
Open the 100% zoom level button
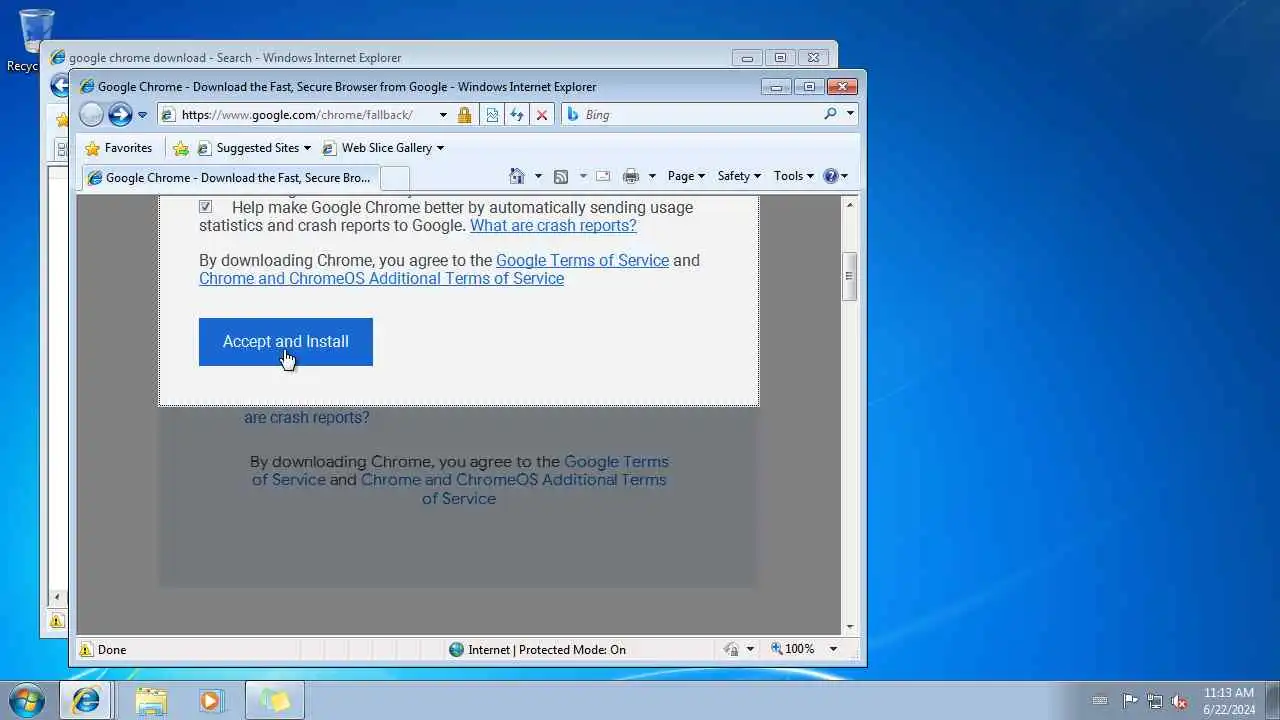point(792,649)
